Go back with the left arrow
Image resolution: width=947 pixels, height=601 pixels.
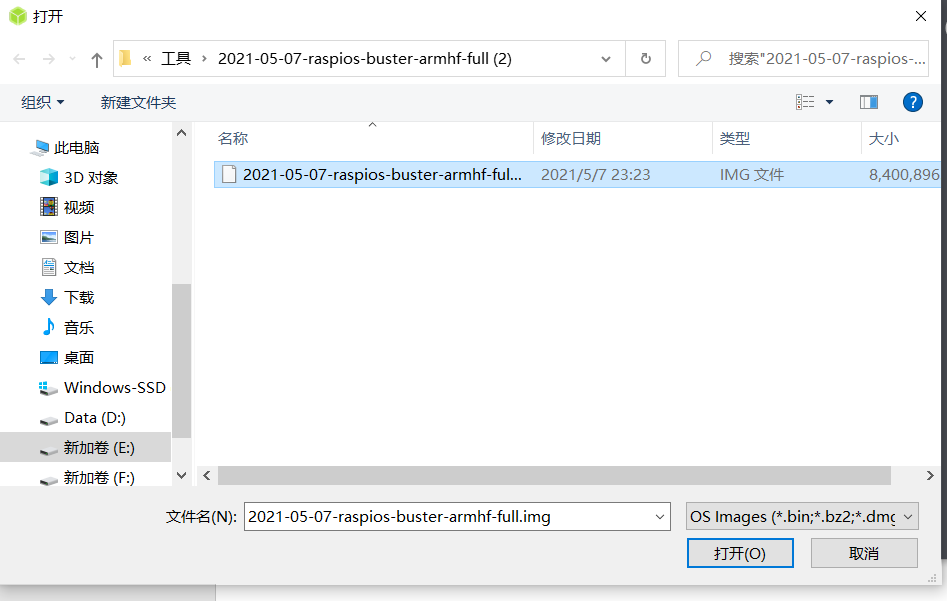point(19,59)
